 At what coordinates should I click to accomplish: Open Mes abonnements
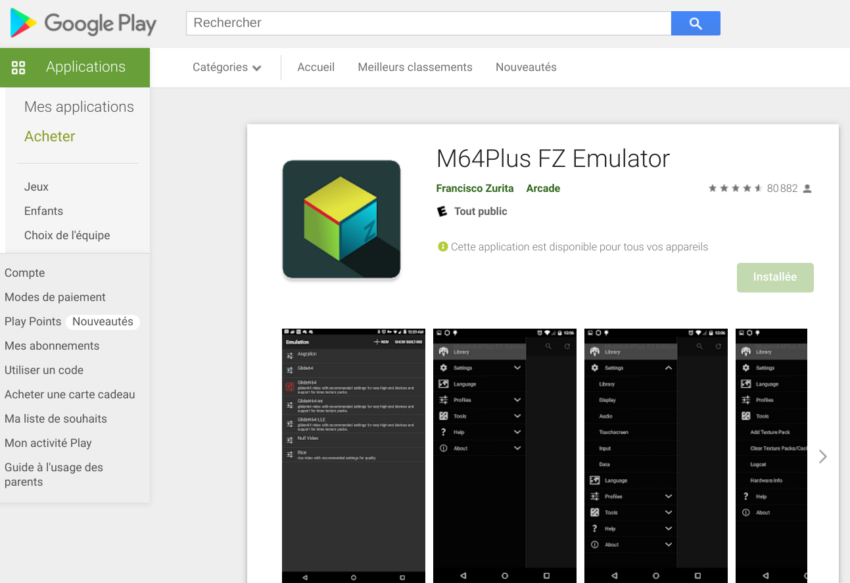(x=51, y=346)
